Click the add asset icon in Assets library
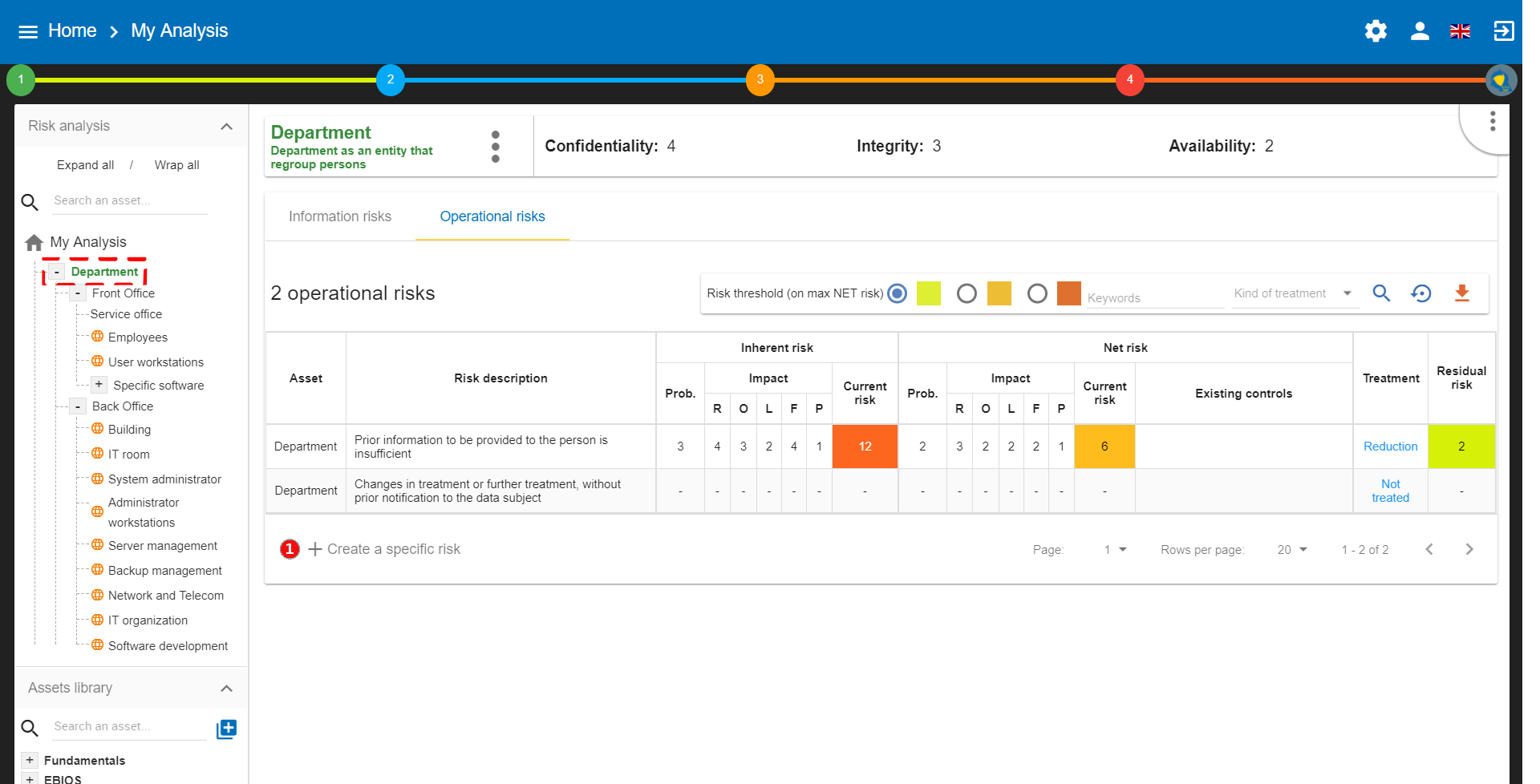 pos(227,729)
